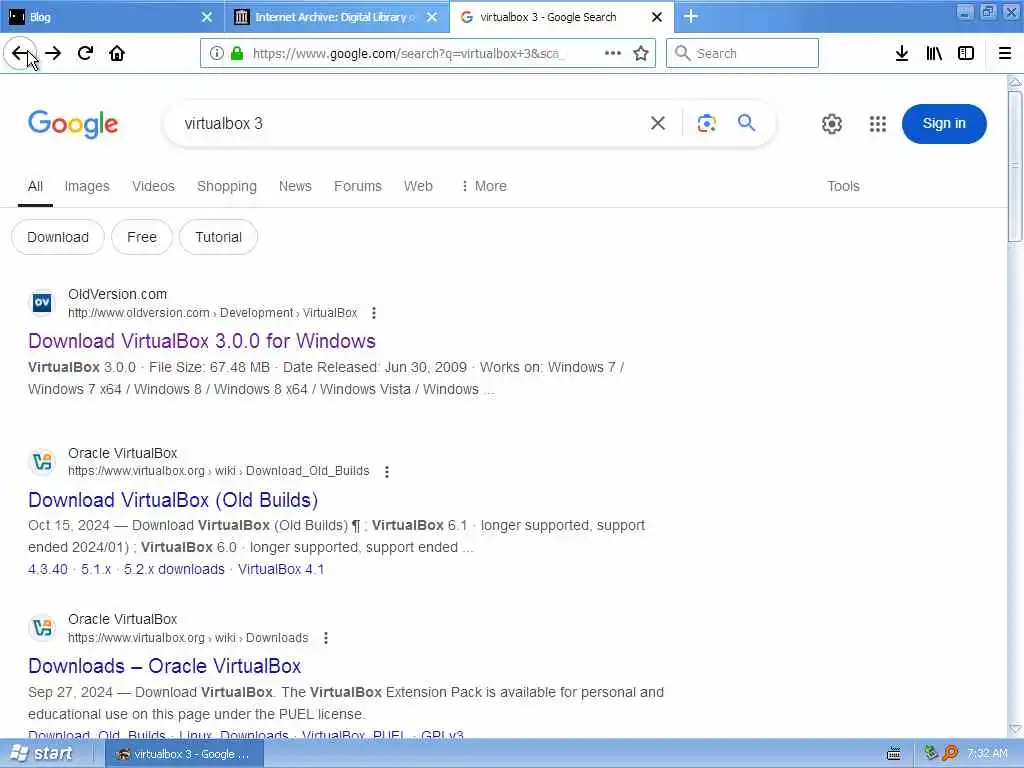This screenshot has height=768, width=1024.
Task: Show site information icon in address bar
Action: coord(216,54)
